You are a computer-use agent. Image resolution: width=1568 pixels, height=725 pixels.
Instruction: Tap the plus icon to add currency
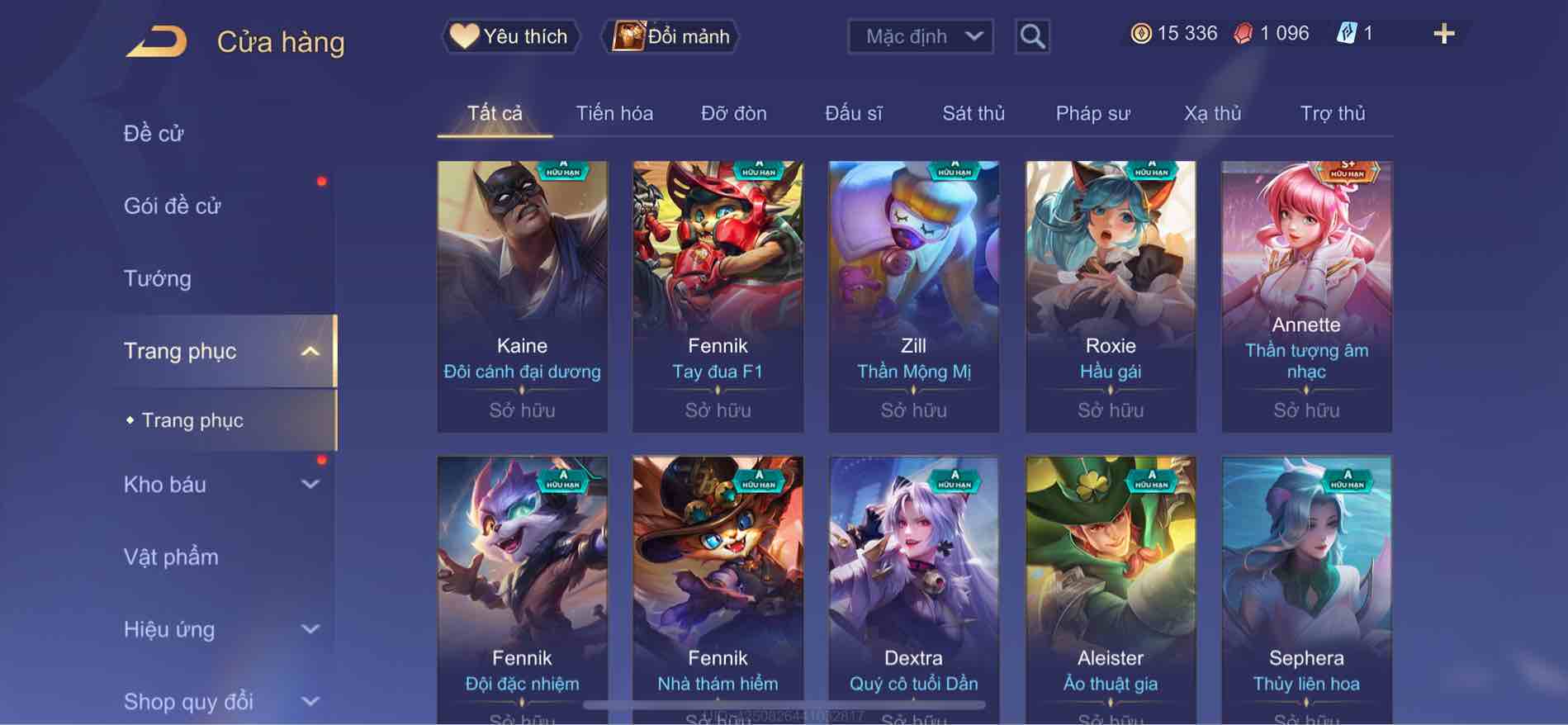1443,34
